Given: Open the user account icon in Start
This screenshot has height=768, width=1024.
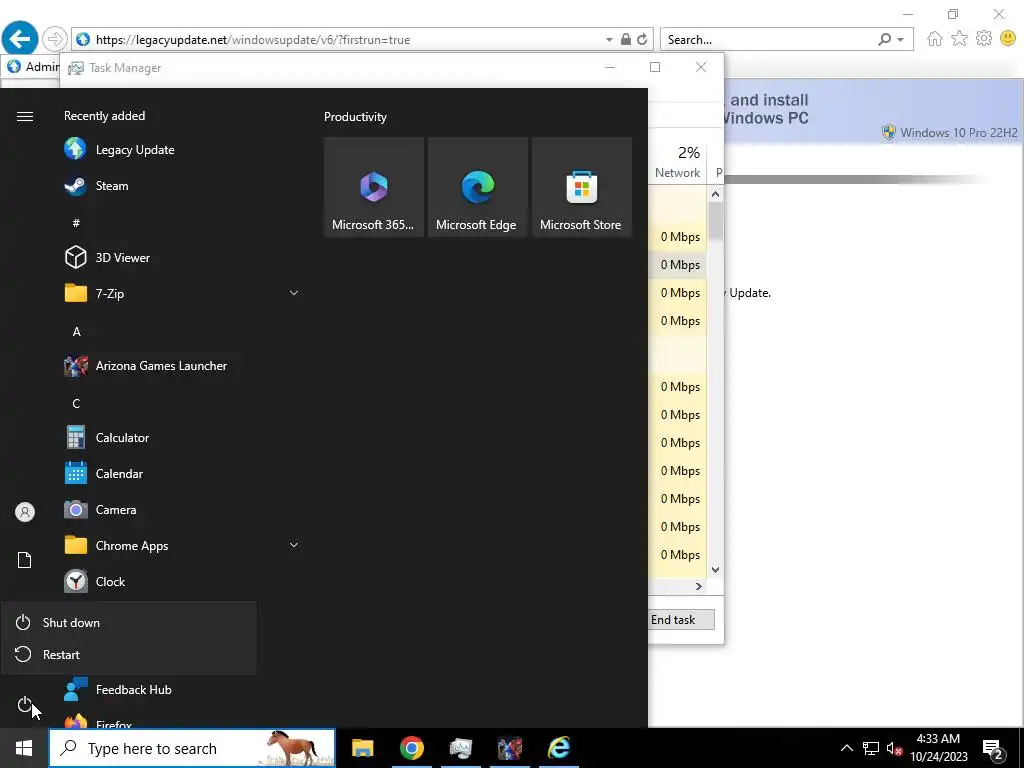Looking at the screenshot, I should tap(25, 512).
